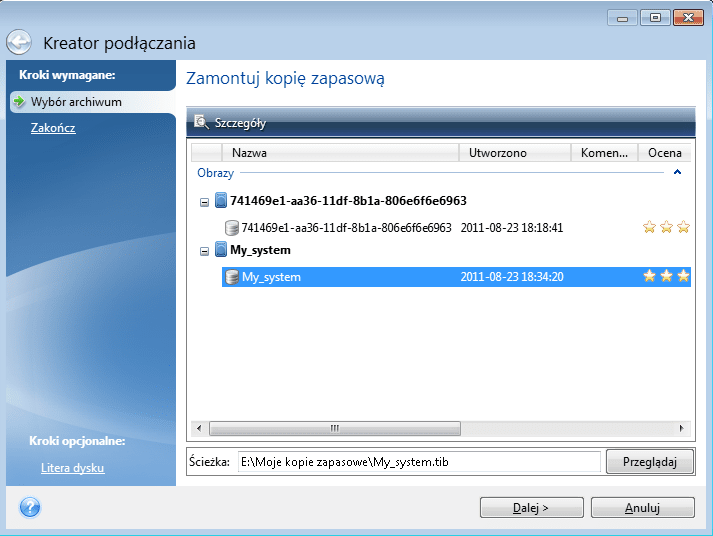This screenshot has width=713, height=536.
Task: Minimize the Kreator podłączania window
Action: pos(622,18)
